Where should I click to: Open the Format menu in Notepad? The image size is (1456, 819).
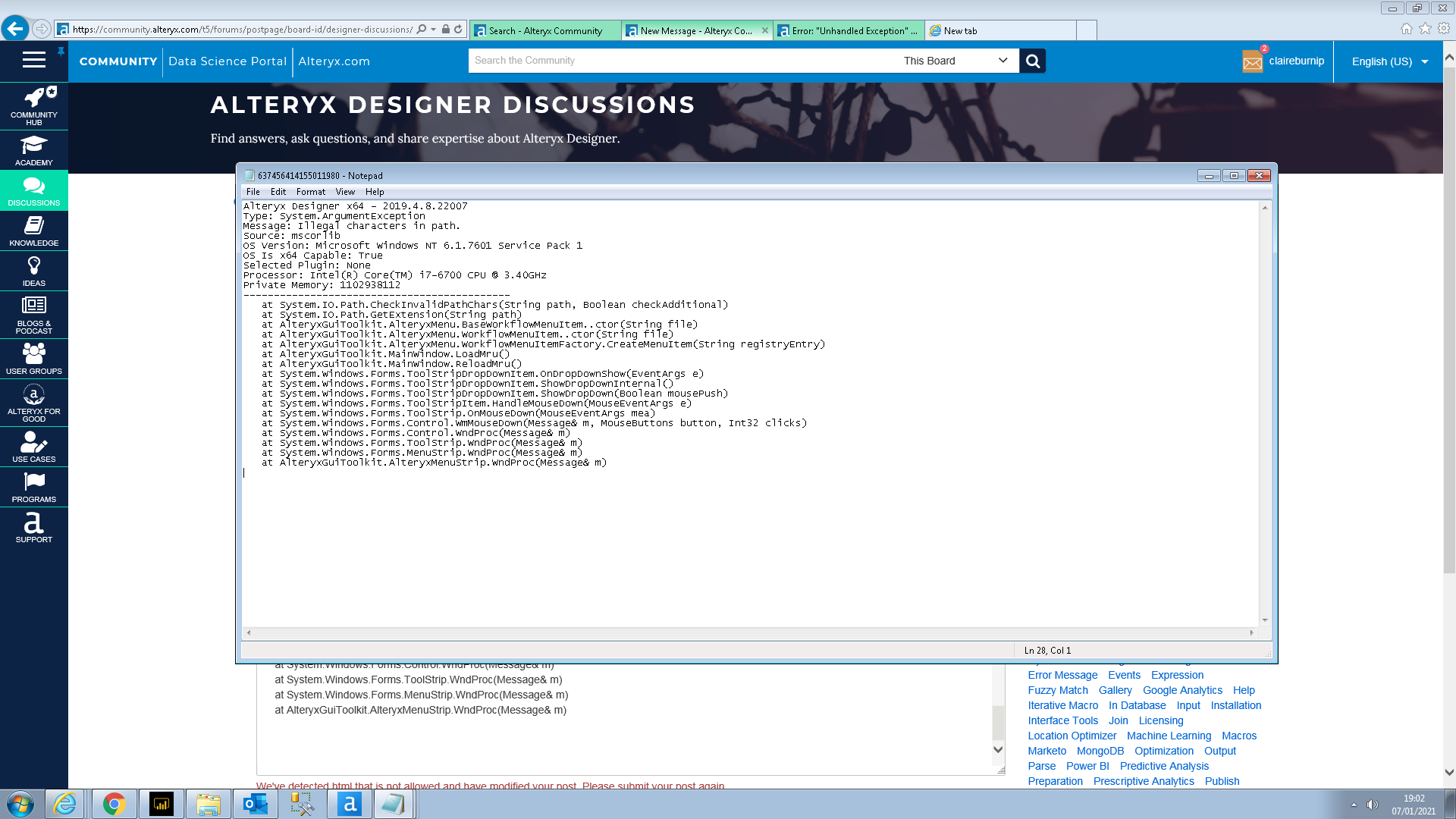[310, 191]
